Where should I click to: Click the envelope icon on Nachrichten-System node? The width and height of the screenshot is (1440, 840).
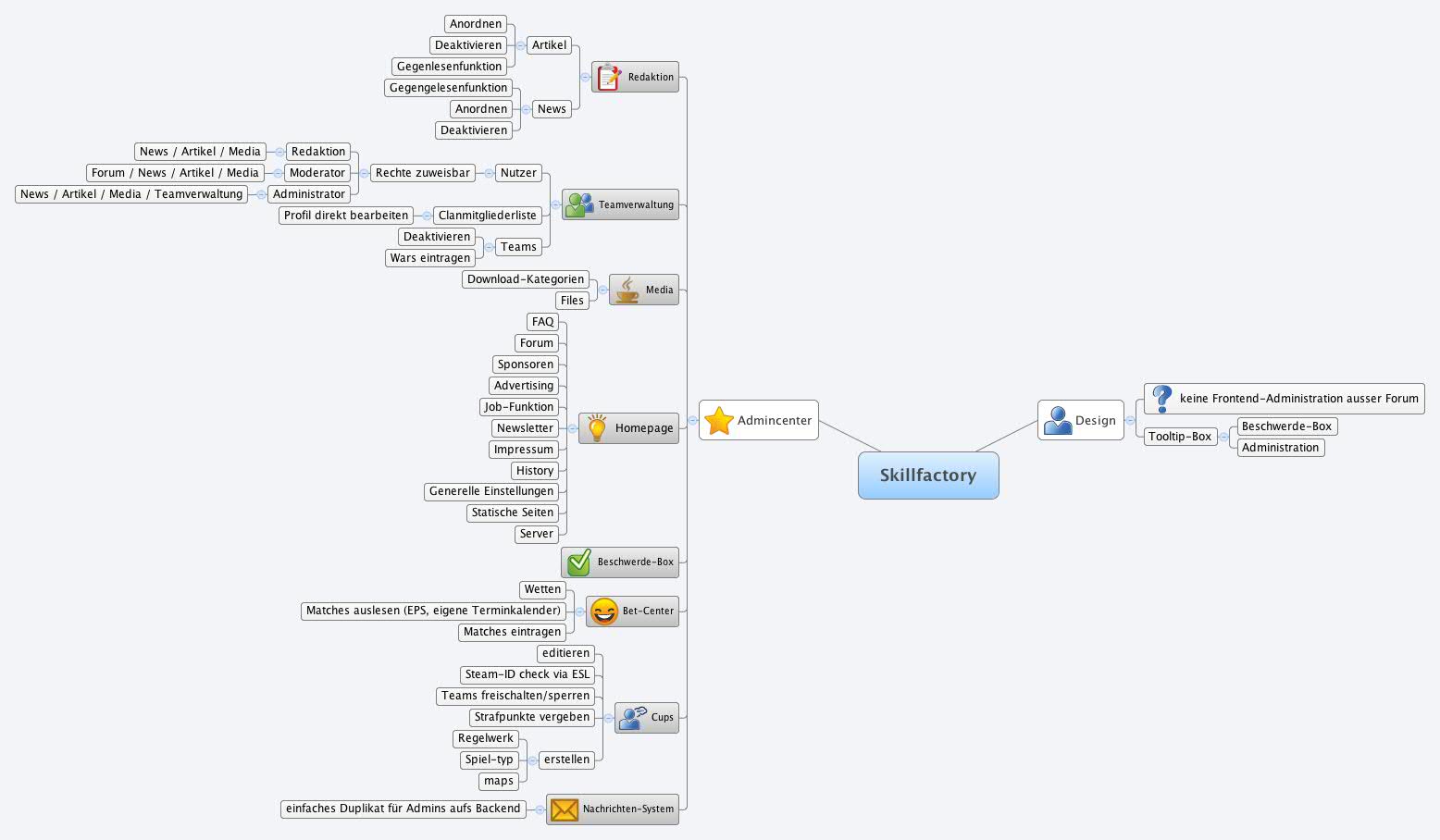tap(563, 809)
